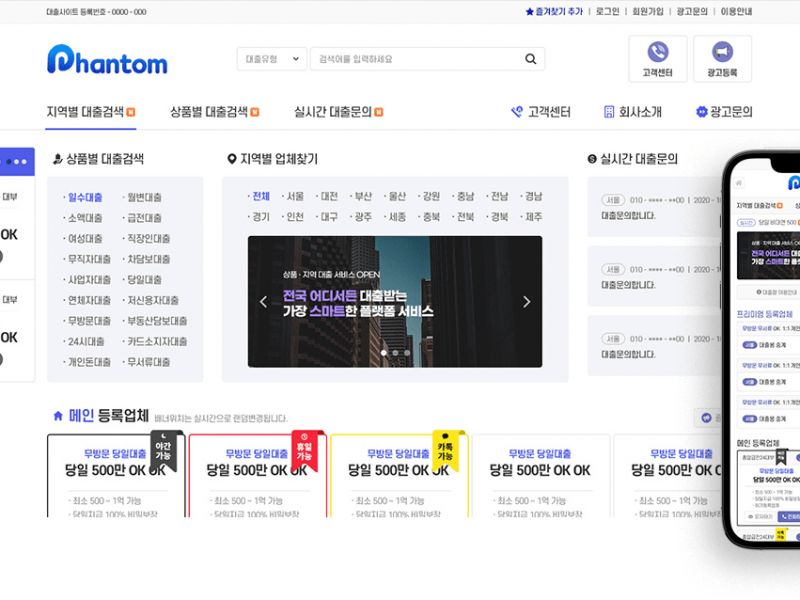Open the city banner slide image
Screen dimensions: 800x600
(x=395, y=302)
